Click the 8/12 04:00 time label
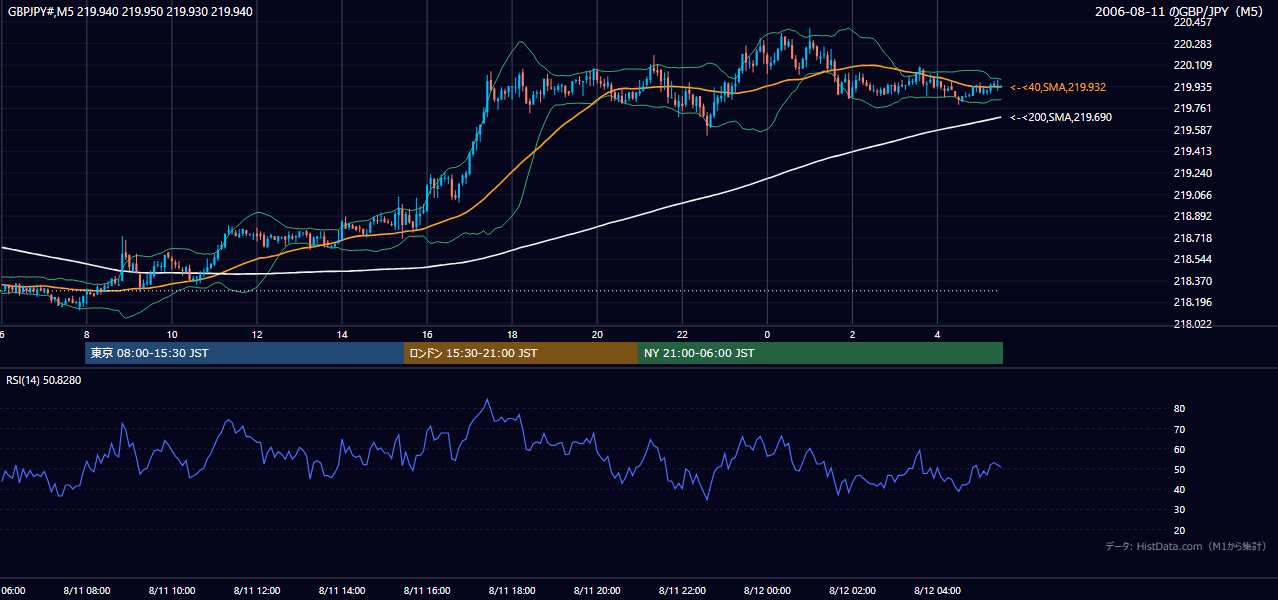 click(x=937, y=591)
